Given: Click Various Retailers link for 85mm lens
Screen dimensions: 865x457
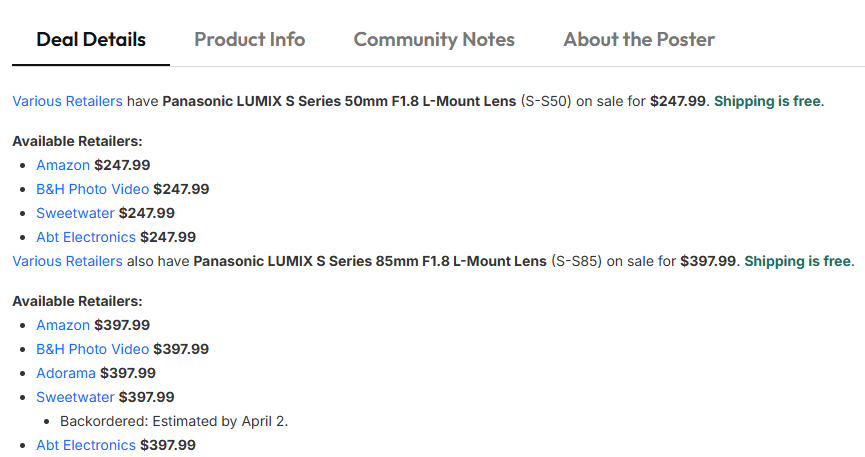Looking at the screenshot, I should (67, 261).
